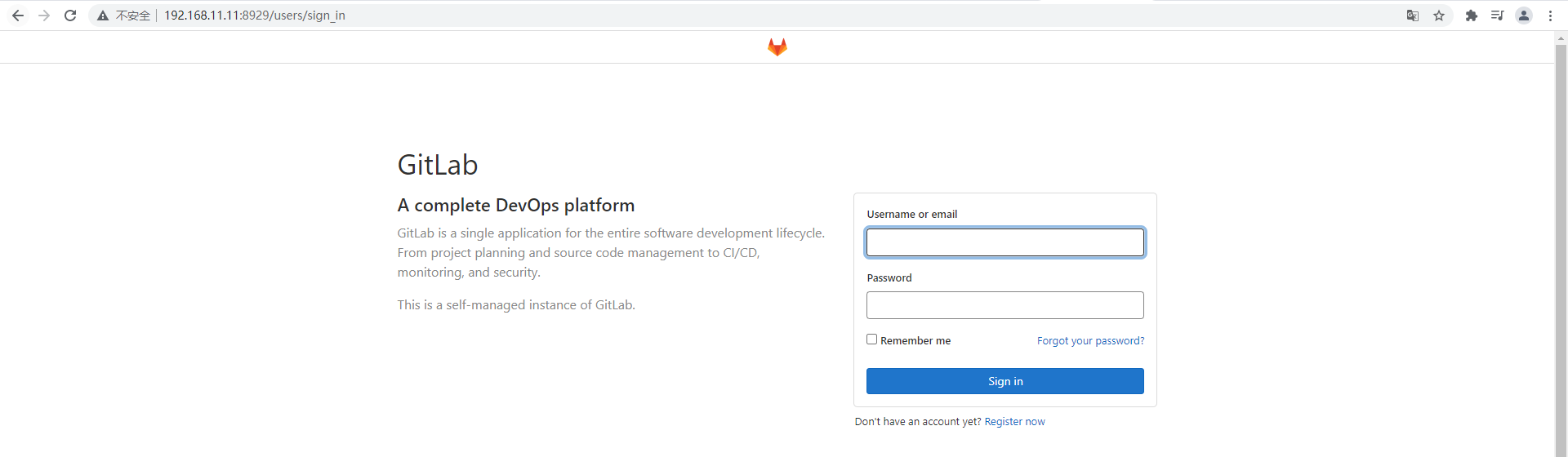Click the GitLab fox logo
The image size is (1568, 457).
(x=777, y=47)
